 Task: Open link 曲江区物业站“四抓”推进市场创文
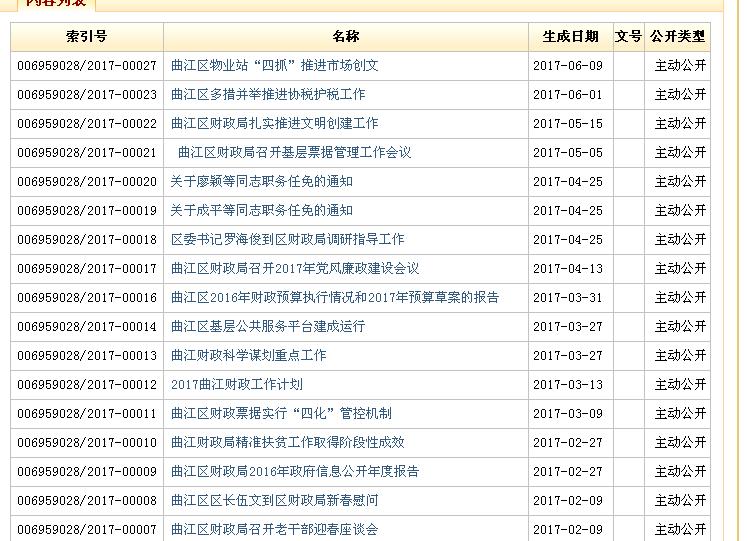click(x=274, y=65)
